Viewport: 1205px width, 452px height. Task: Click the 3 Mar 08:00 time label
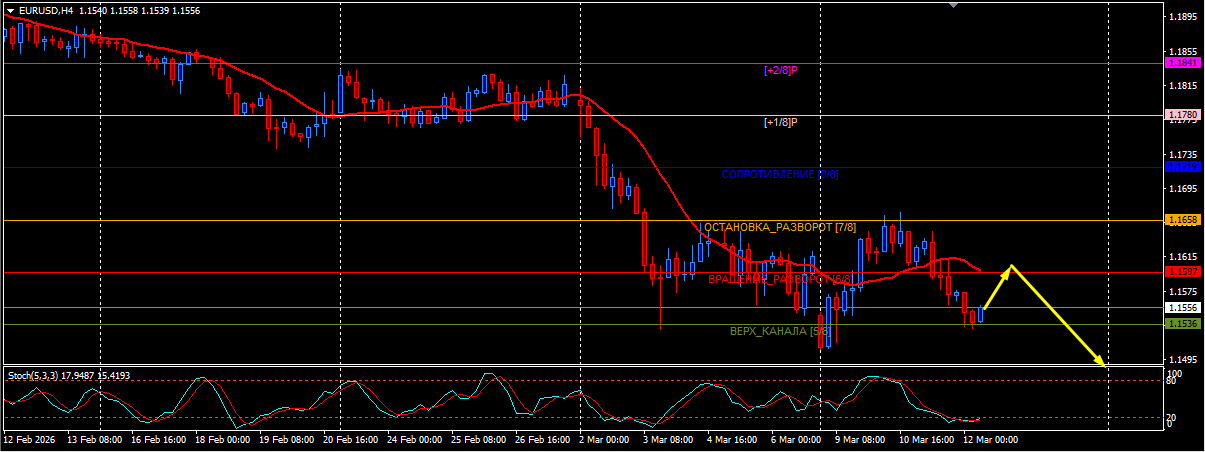(x=668, y=439)
